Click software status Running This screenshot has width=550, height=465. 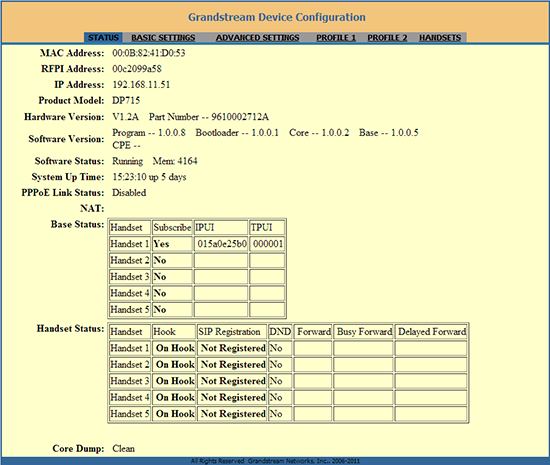[x=127, y=161]
